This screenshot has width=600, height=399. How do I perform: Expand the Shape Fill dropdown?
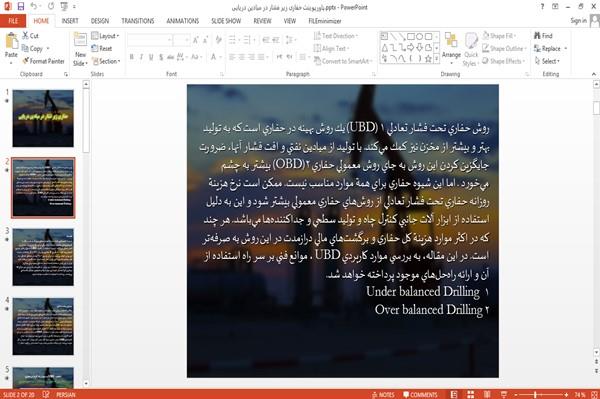[499, 36]
